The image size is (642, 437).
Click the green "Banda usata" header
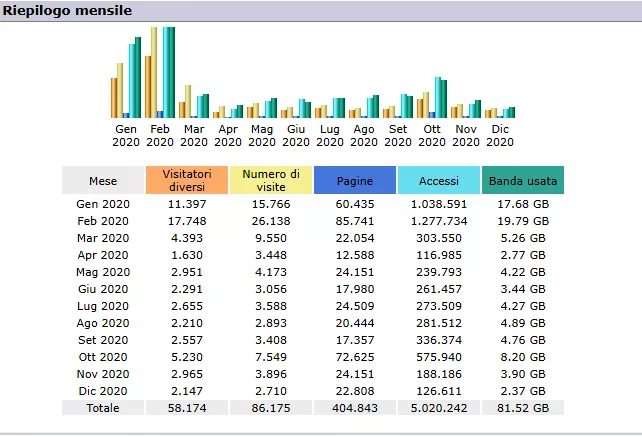[522, 181]
